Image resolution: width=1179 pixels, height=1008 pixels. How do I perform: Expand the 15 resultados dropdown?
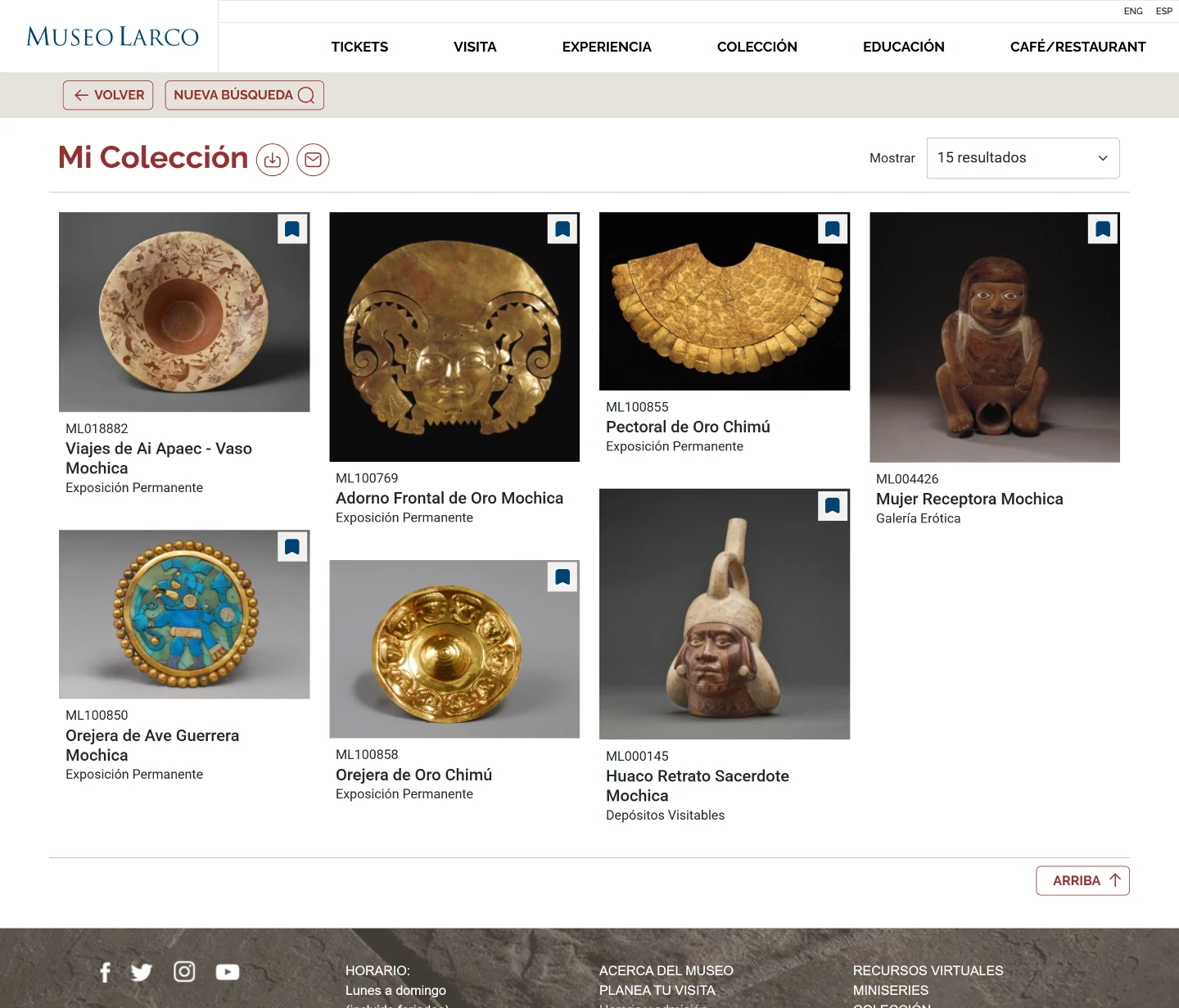[1023, 158]
